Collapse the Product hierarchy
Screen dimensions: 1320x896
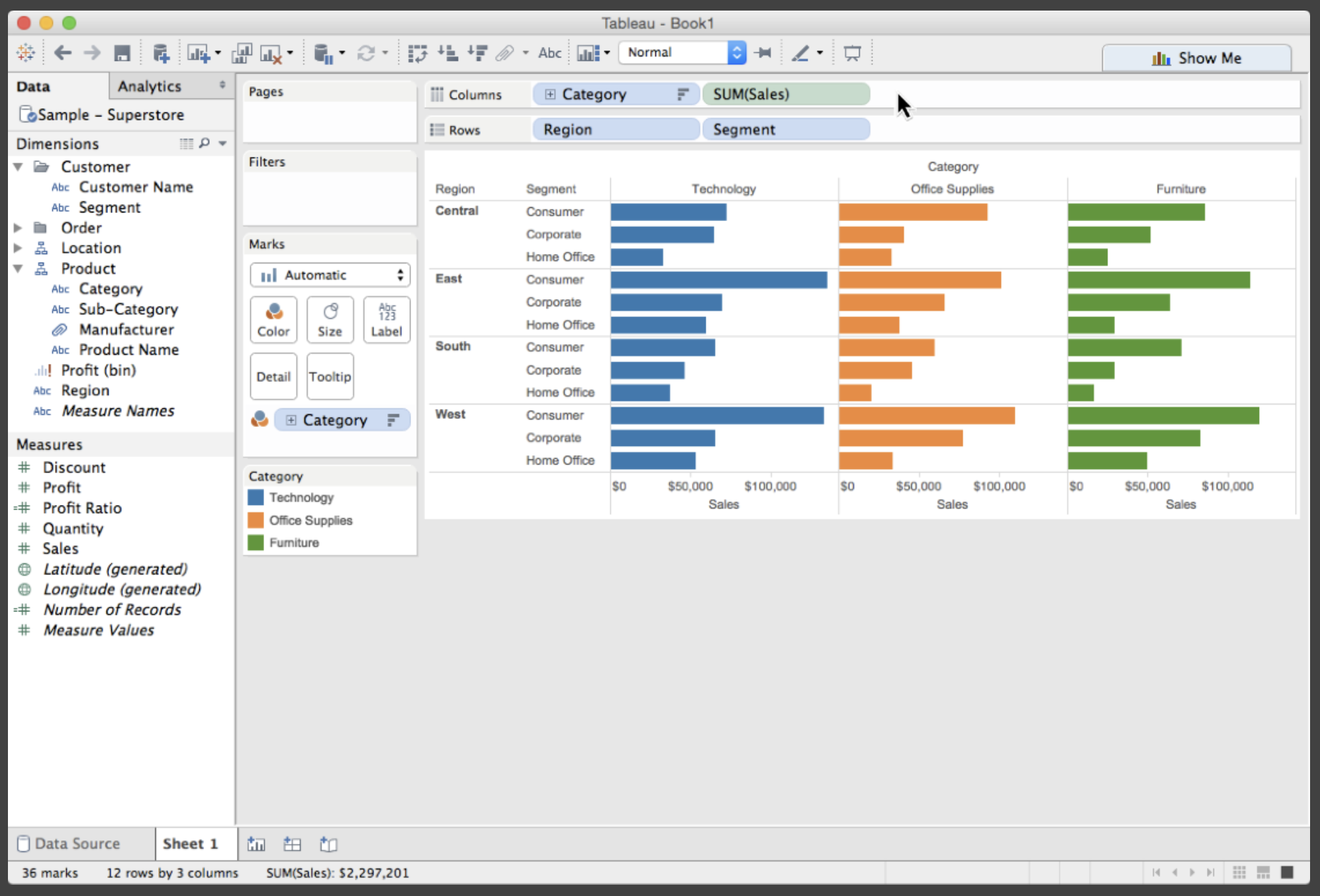[18, 269]
